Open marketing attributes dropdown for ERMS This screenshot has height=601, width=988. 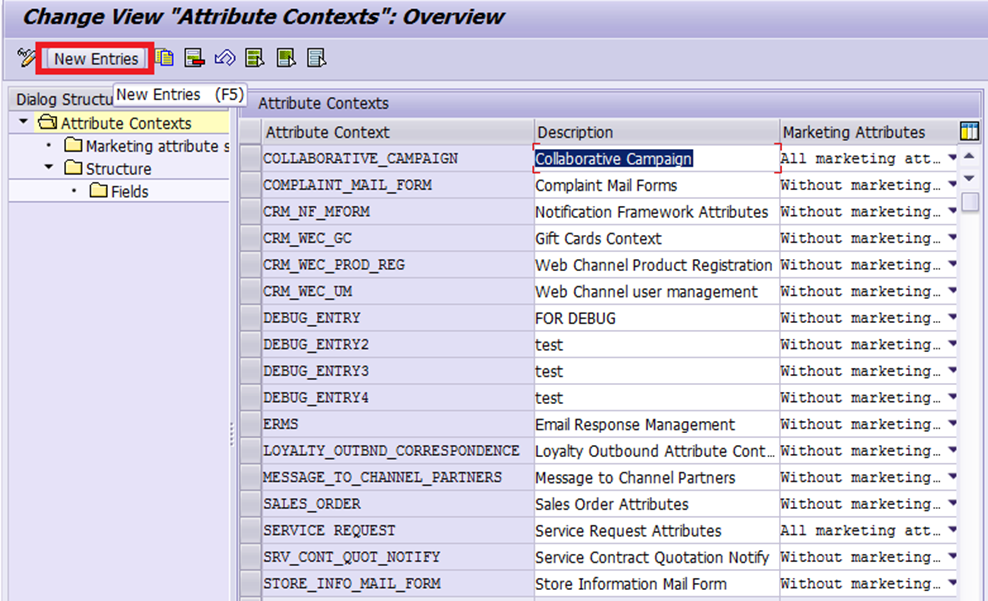952,424
